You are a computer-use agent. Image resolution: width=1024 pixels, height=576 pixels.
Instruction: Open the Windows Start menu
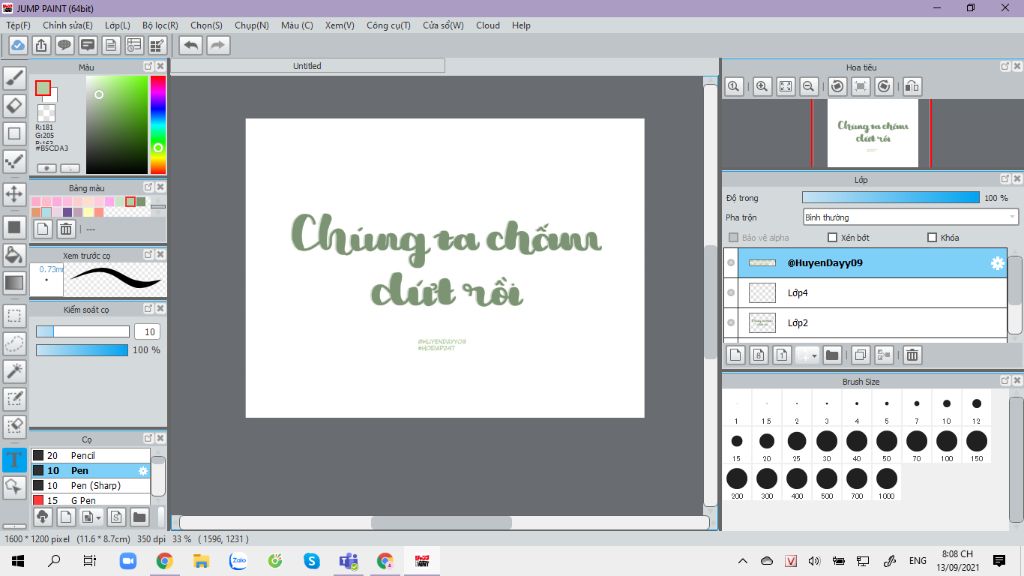(x=18, y=561)
